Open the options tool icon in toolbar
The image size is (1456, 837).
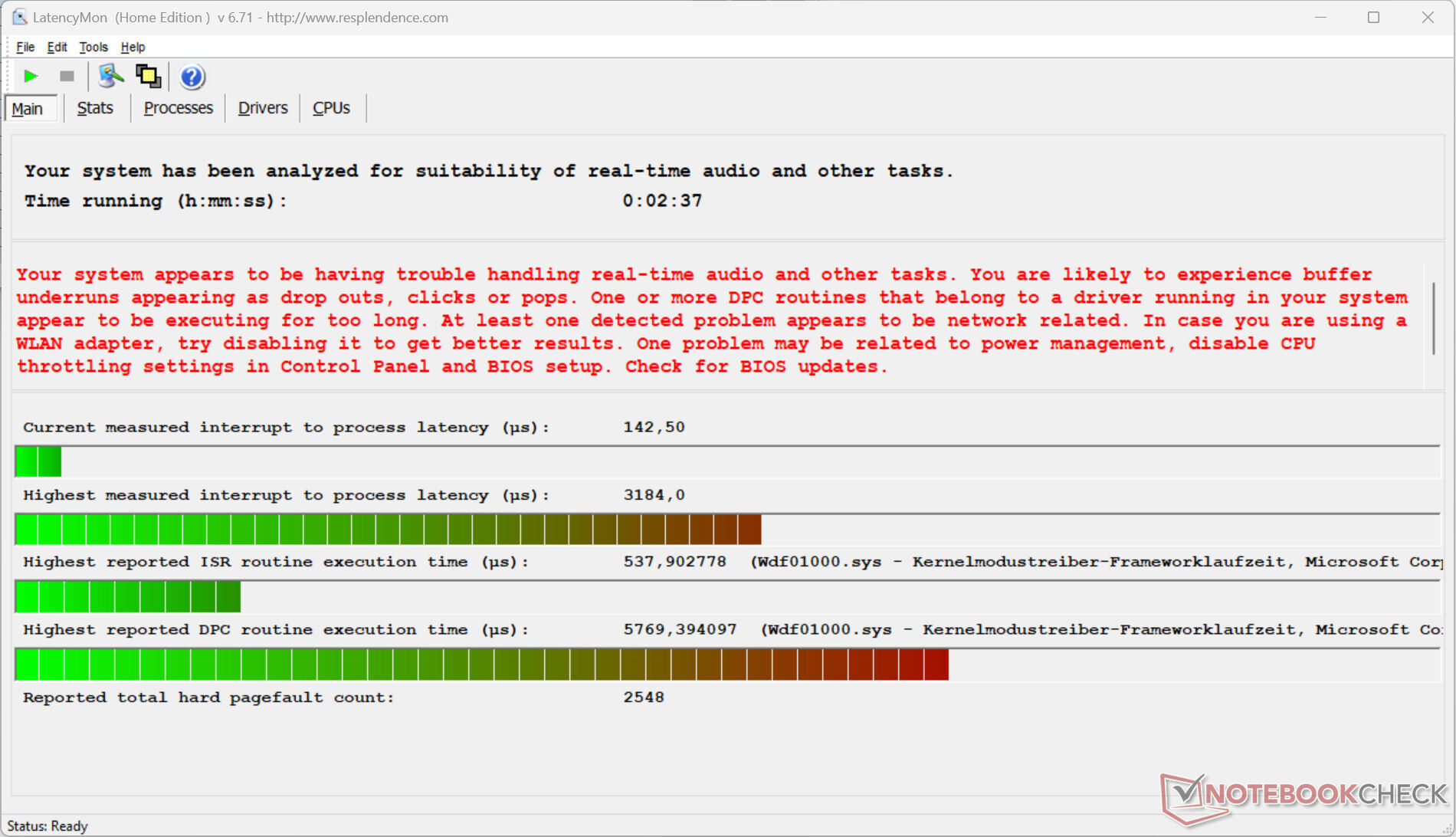(111, 76)
